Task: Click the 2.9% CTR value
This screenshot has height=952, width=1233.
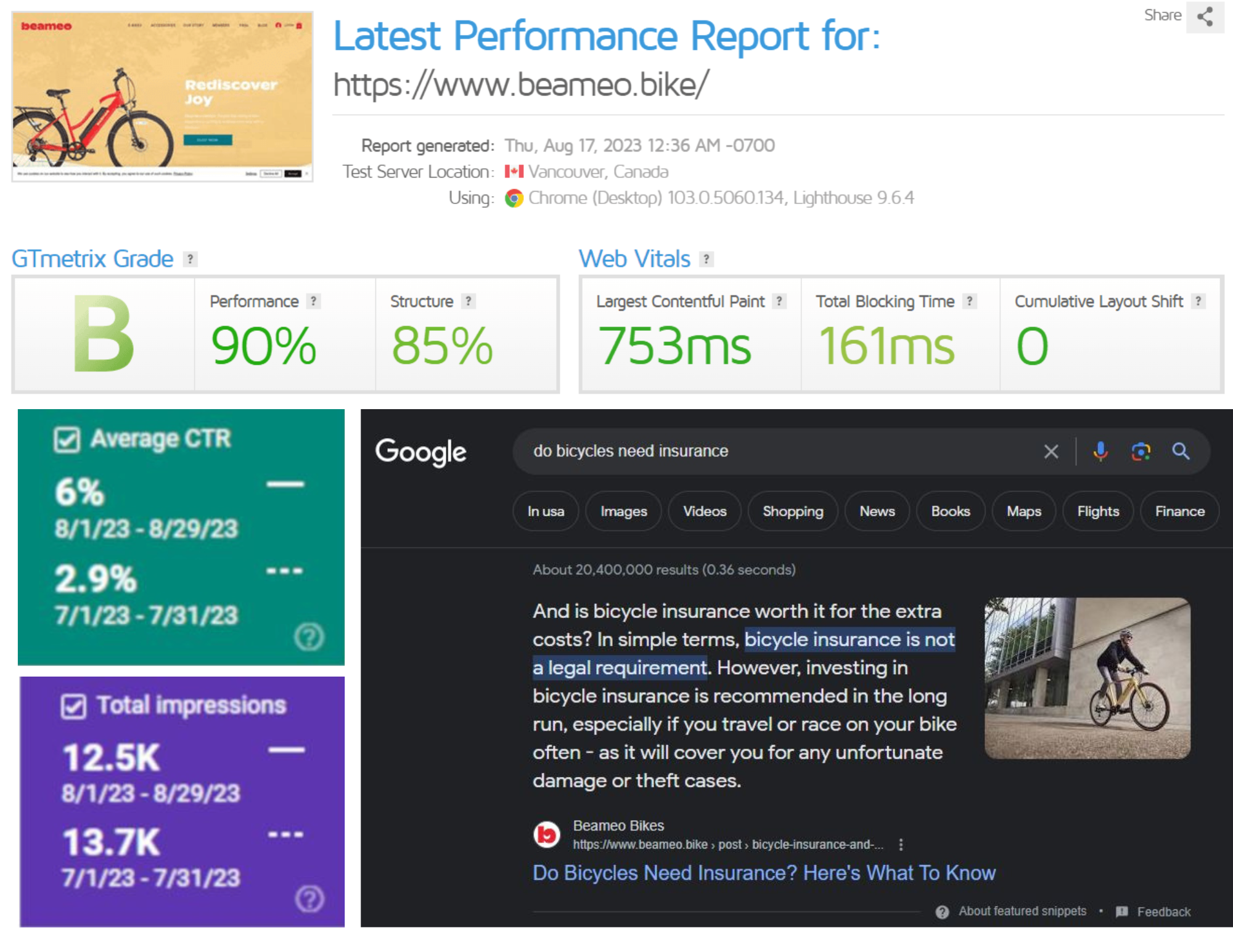Action: 96,579
